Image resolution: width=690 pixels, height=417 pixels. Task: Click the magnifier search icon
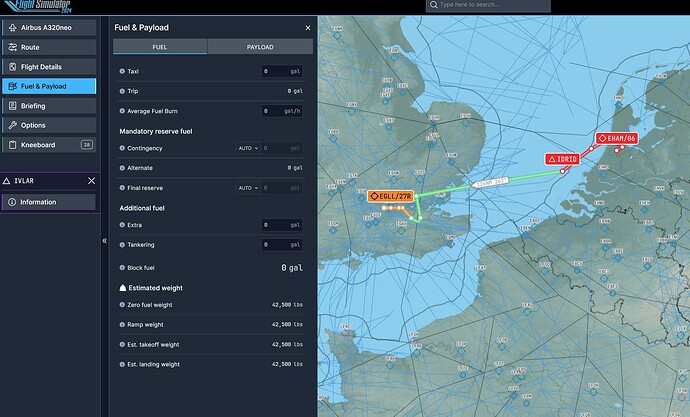433,5
